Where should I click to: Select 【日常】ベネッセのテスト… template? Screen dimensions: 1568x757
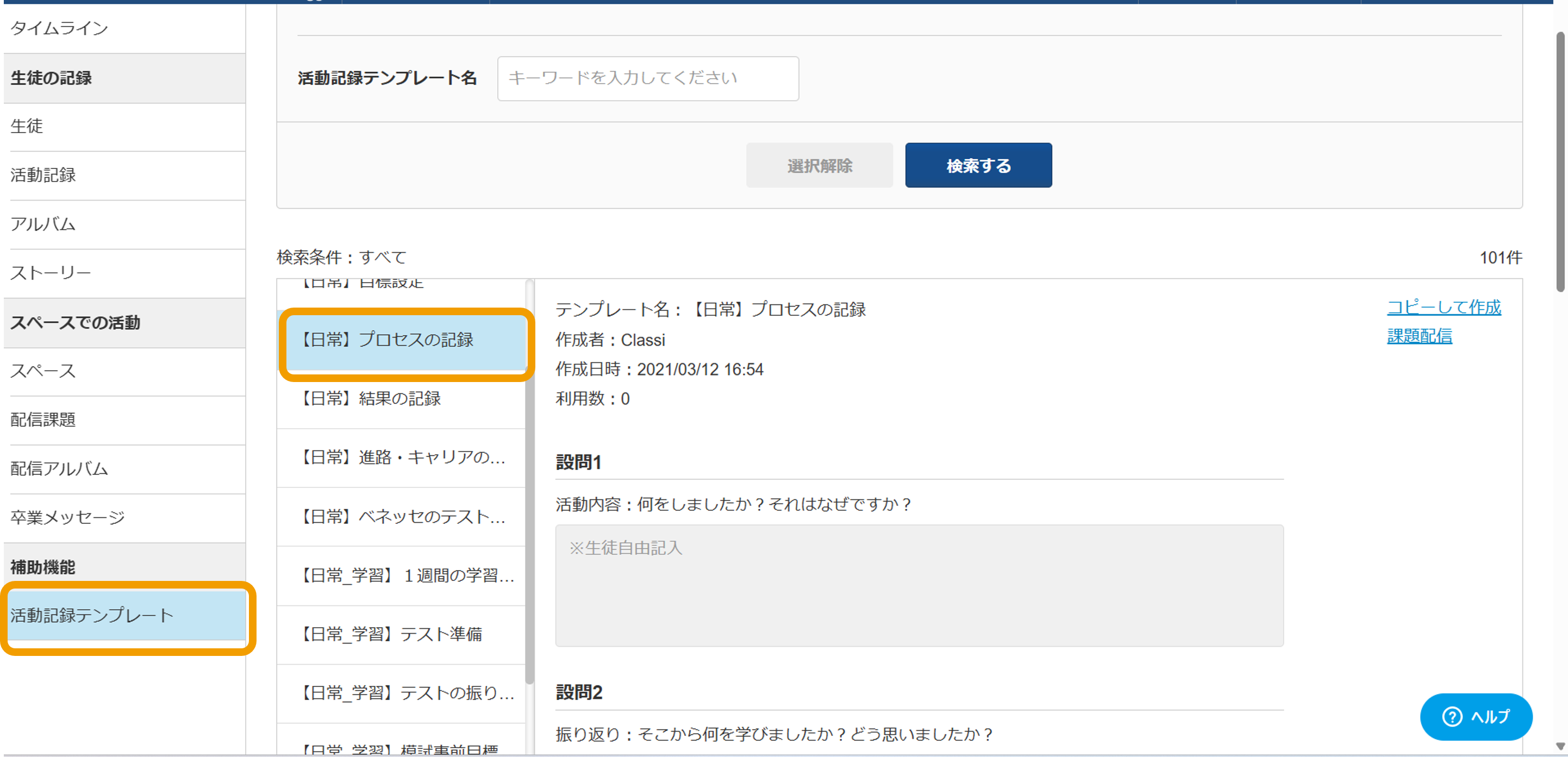click(401, 517)
